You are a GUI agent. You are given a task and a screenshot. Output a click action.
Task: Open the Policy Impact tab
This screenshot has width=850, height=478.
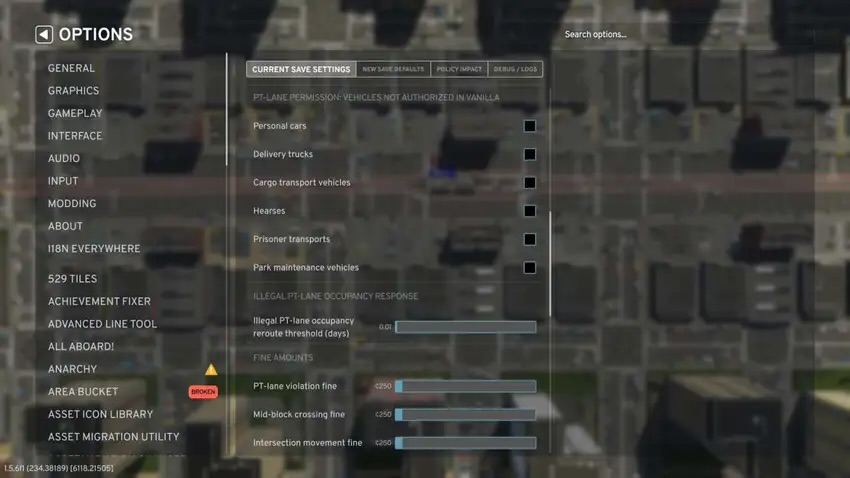click(459, 70)
